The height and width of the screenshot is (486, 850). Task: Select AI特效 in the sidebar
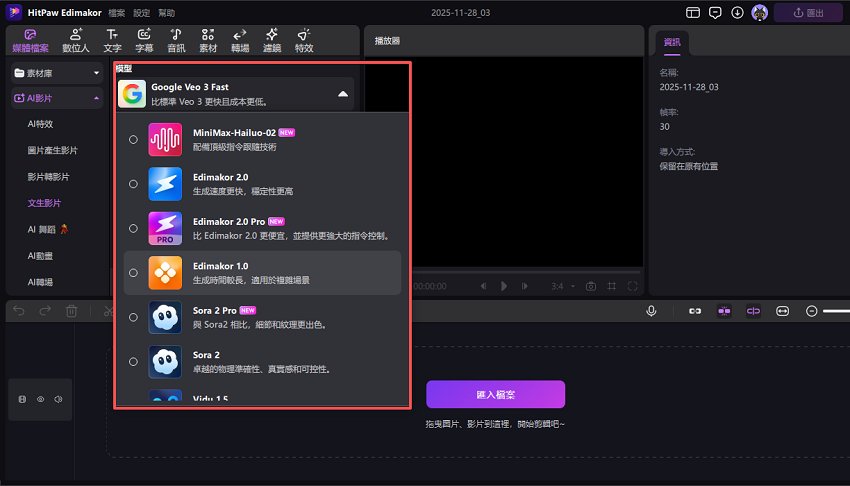[x=40, y=124]
